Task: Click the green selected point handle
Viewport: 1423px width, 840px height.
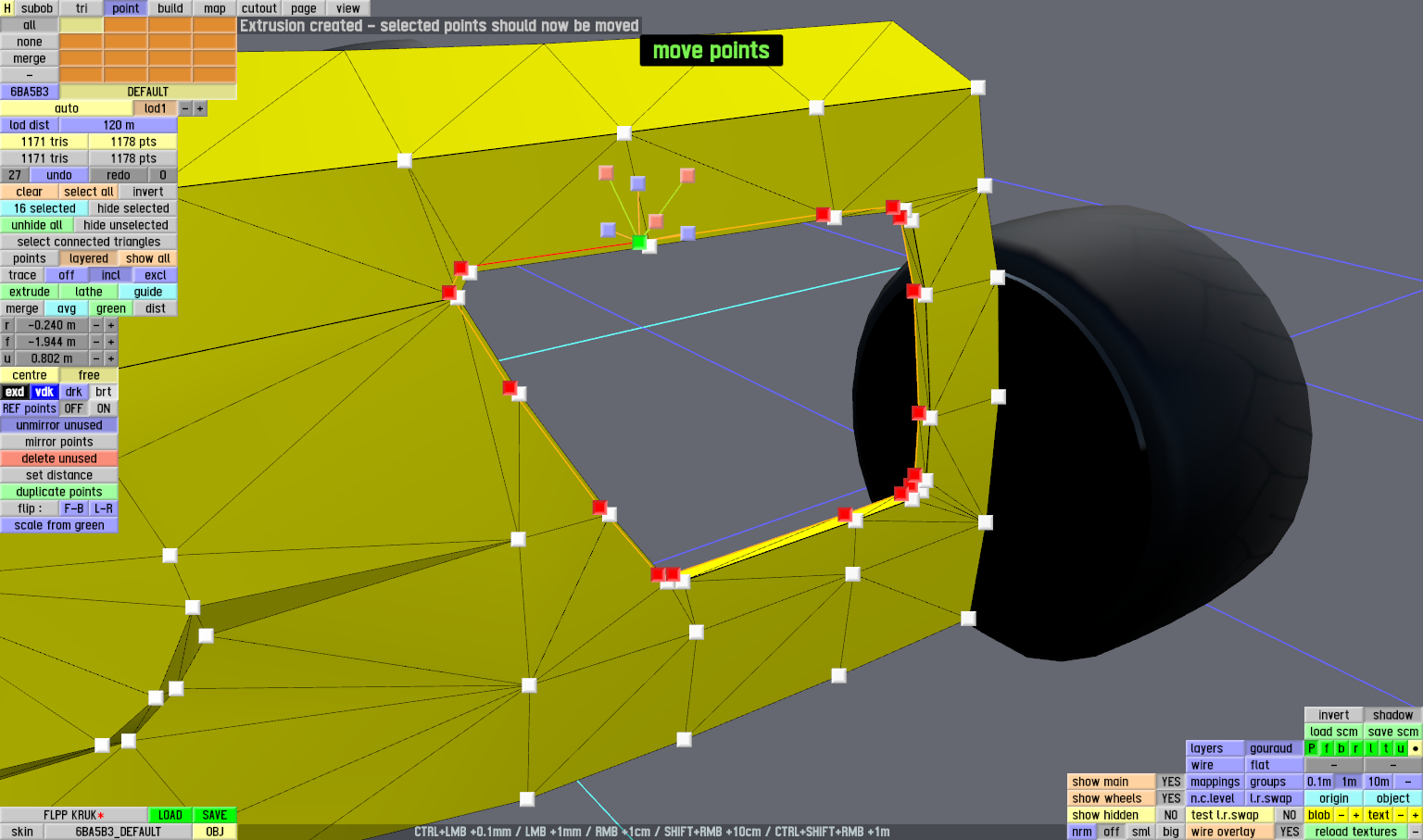Action: pos(638,242)
